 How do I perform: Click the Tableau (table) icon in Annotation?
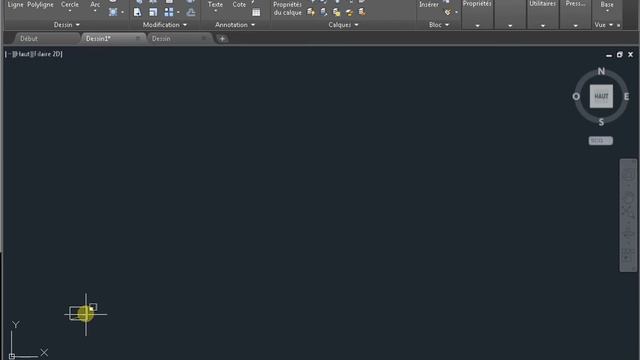(256, 12)
